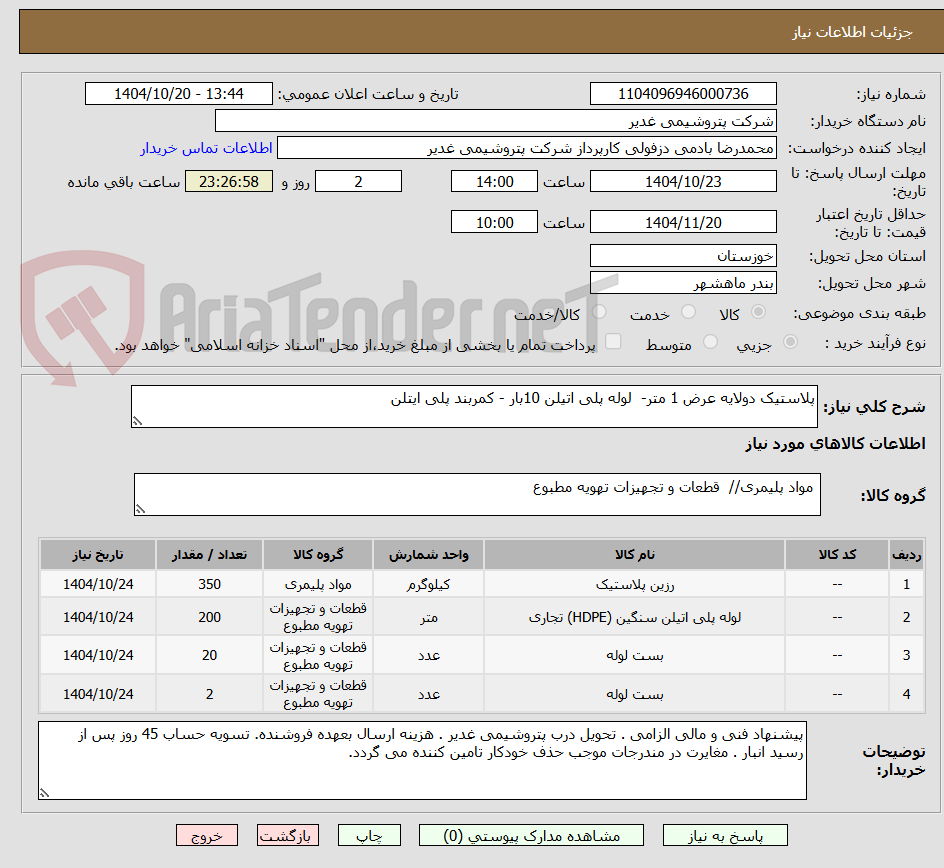The height and width of the screenshot is (868, 944).
Task: Click the شماره نیاز number field
Action: point(683,94)
